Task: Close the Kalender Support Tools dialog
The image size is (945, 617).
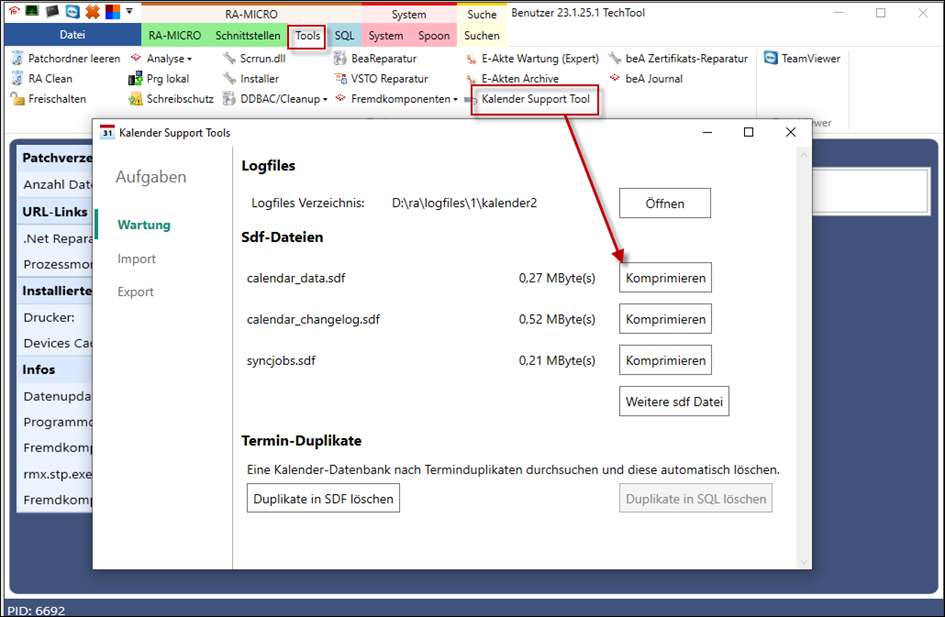Action: [791, 132]
